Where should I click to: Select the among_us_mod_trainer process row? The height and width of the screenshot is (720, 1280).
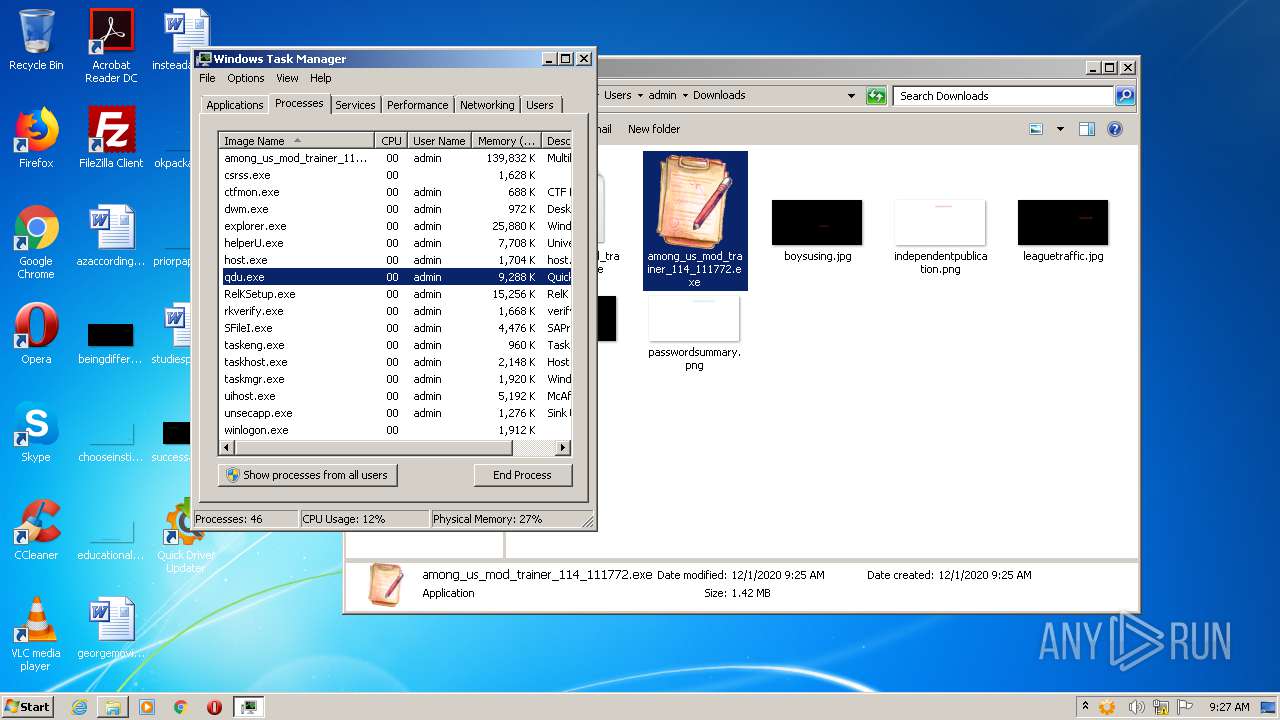pos(396,158)
